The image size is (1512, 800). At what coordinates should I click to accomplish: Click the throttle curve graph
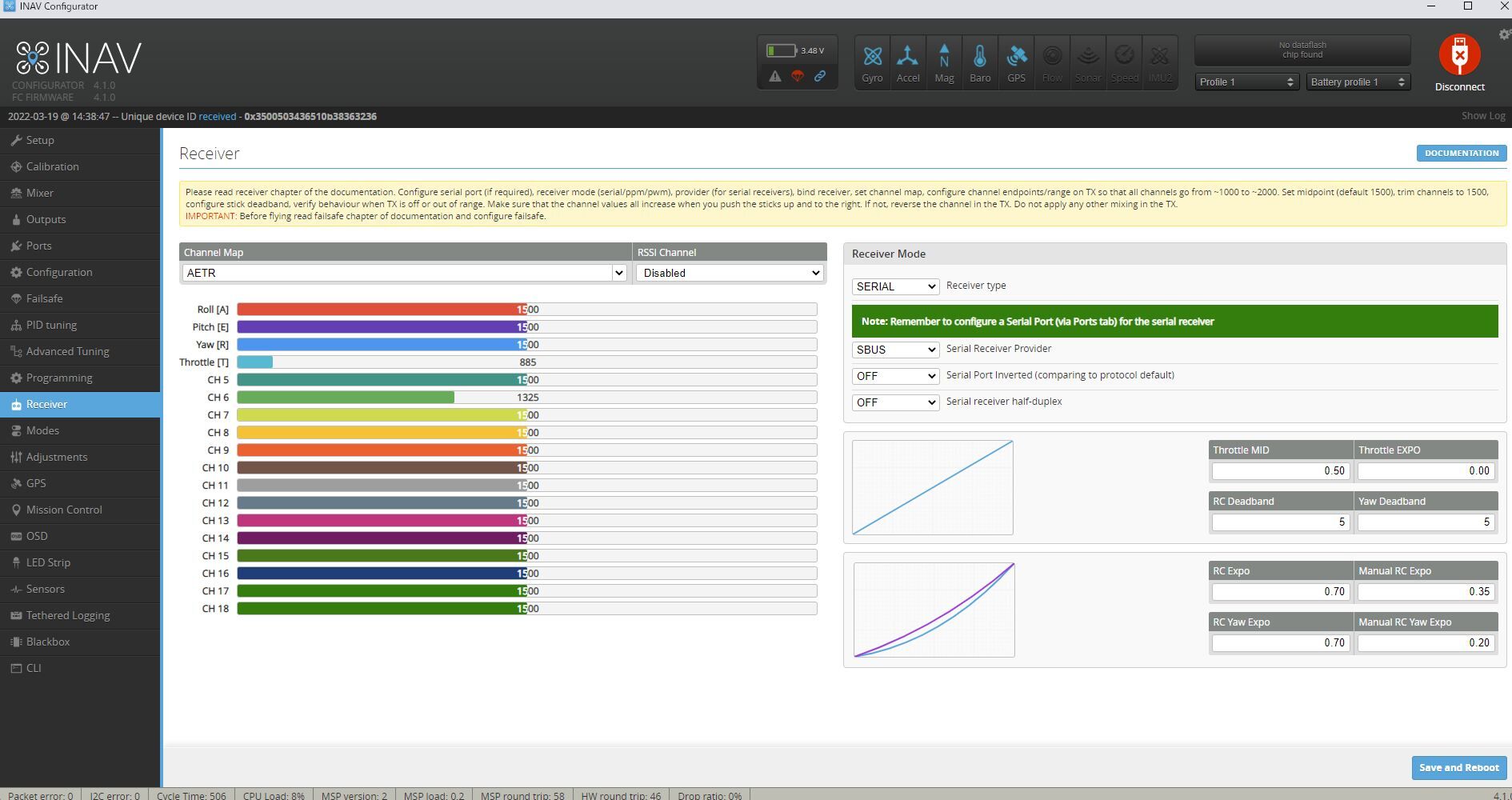tap(933, 487)
